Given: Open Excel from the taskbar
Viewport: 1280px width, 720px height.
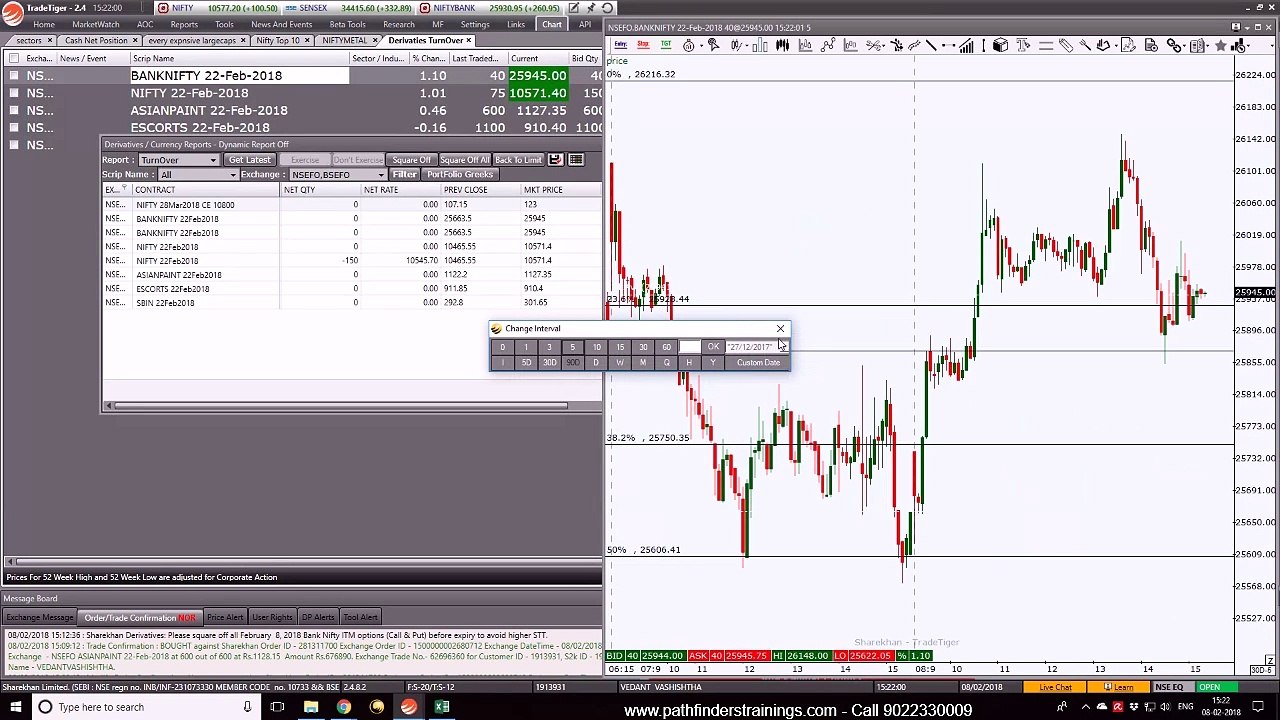Looking at the screenshot, I should (441, 707).
